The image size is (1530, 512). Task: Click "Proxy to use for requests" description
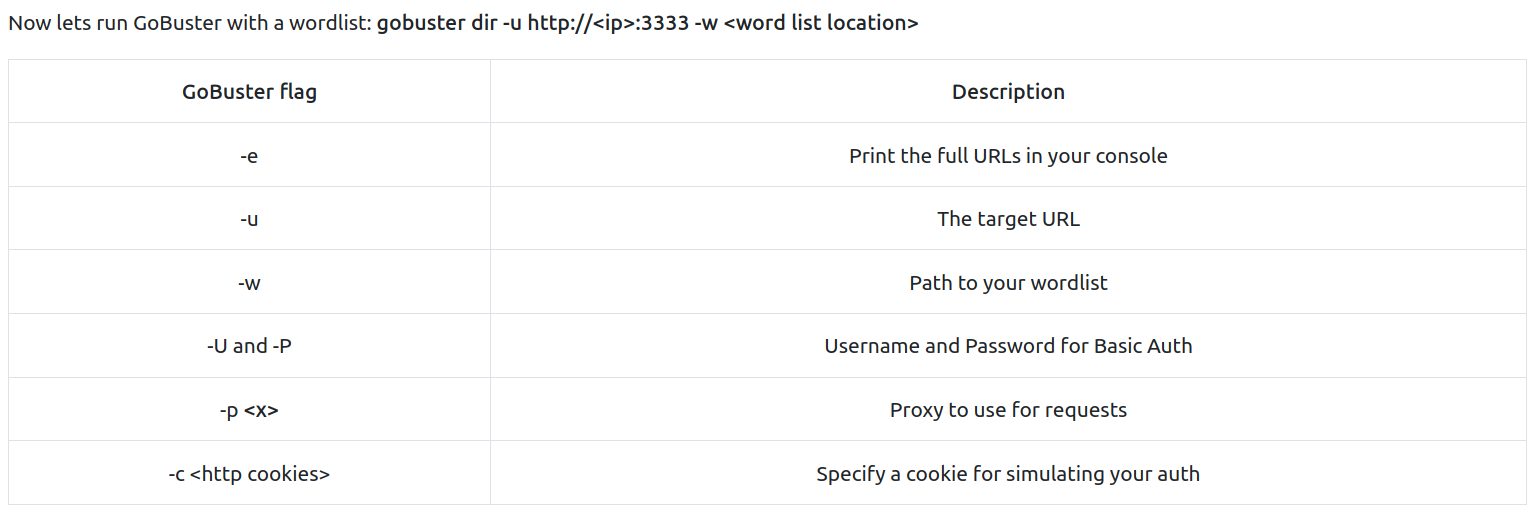click(x=1008, y=410)
